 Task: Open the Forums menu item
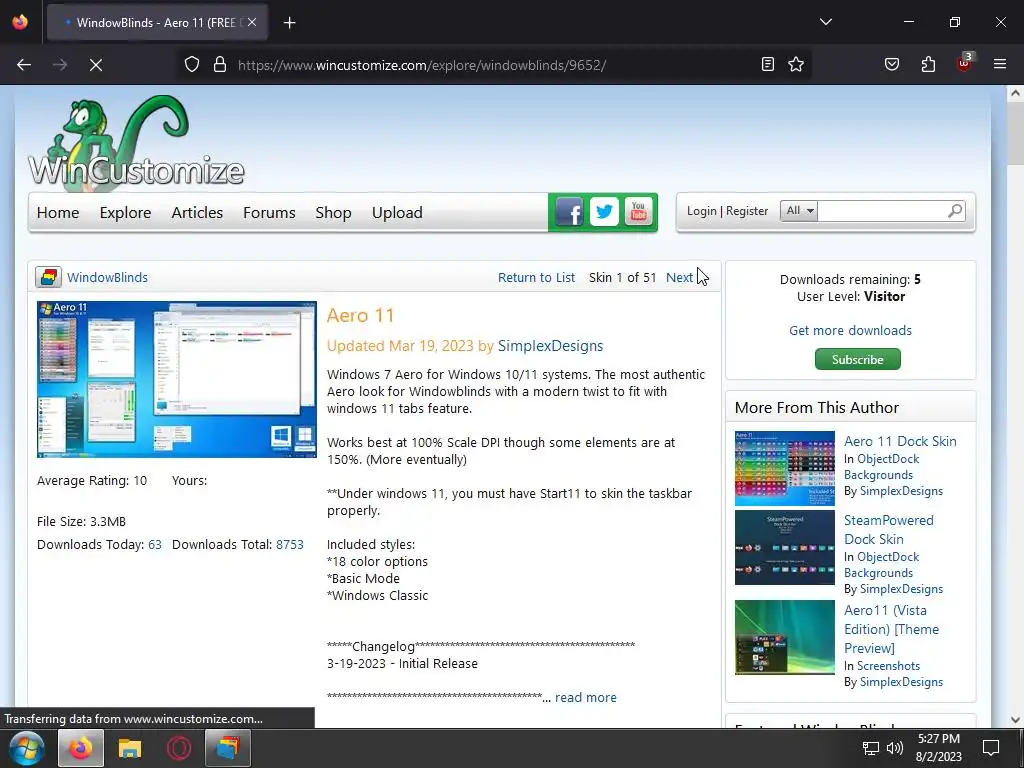pos(269,212)
